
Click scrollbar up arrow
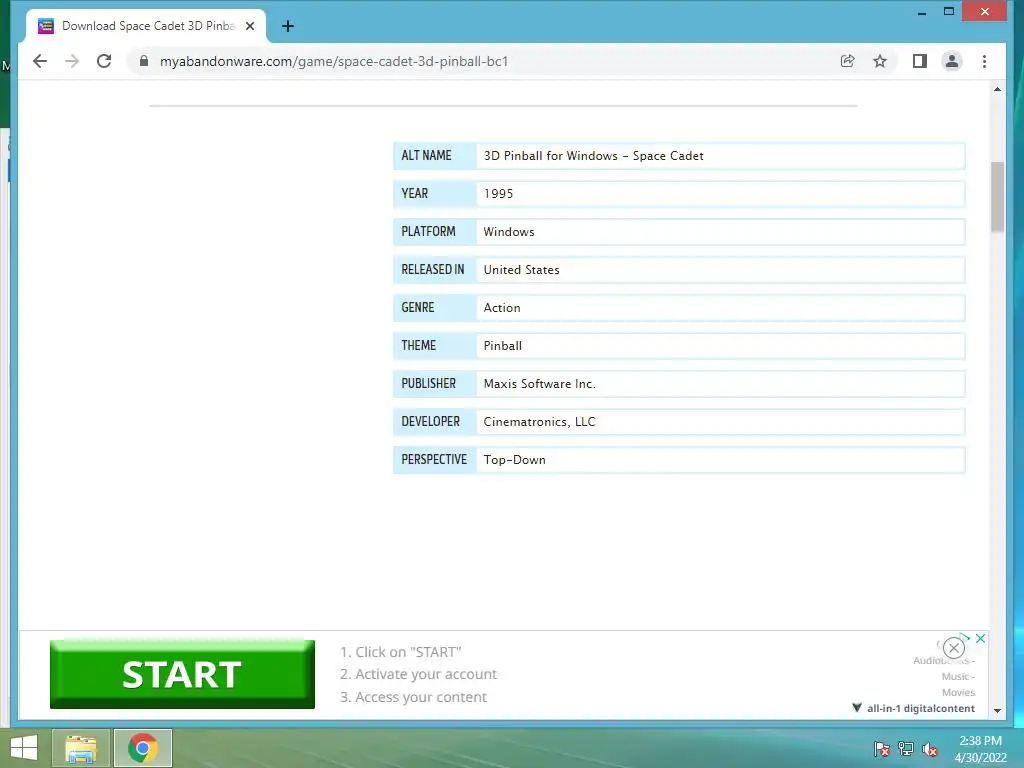(997, 89)
